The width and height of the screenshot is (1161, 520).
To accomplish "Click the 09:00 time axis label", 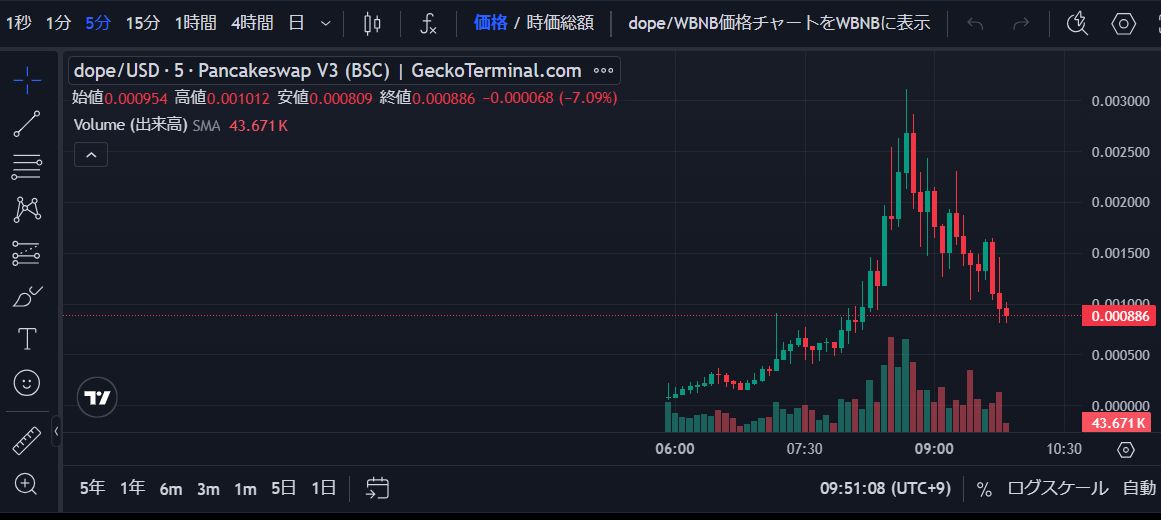I will [934, 449].
